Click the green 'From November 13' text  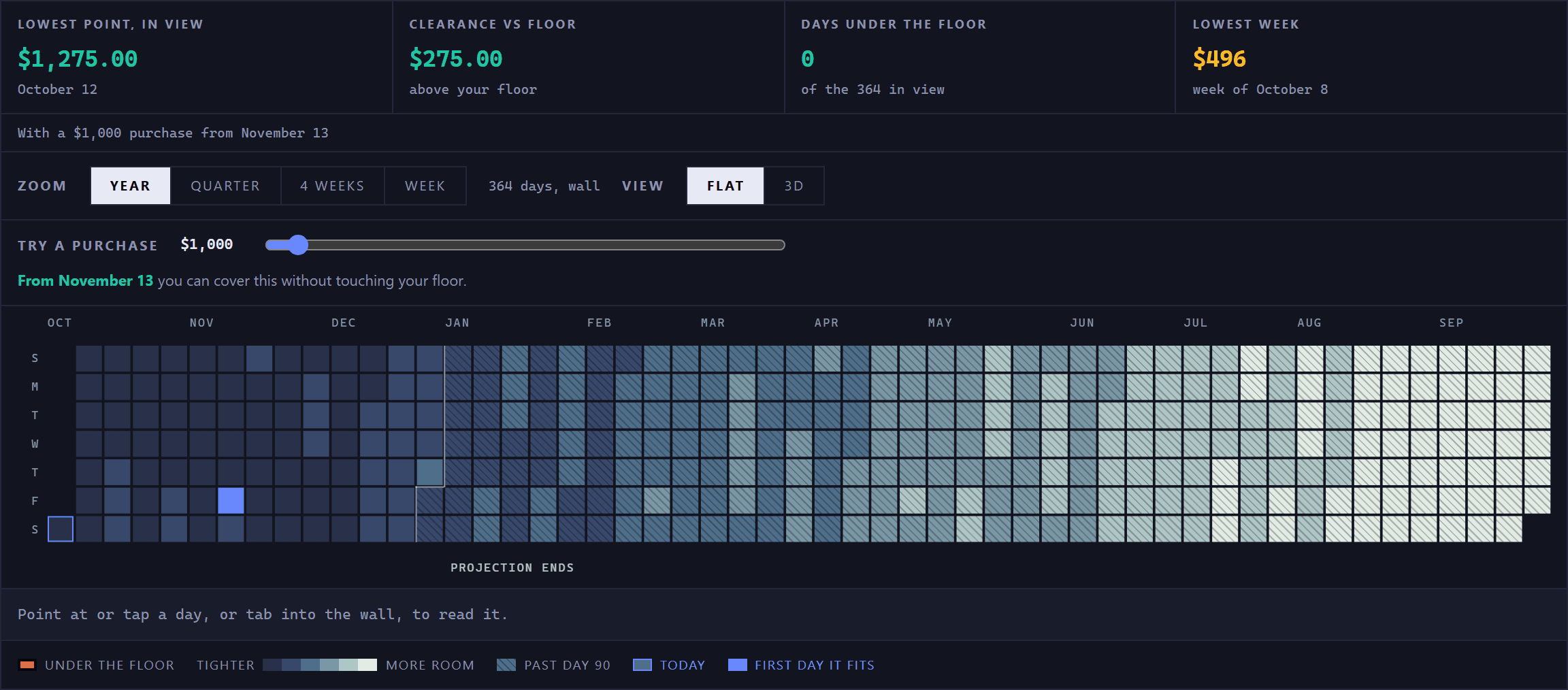[85, 280]
